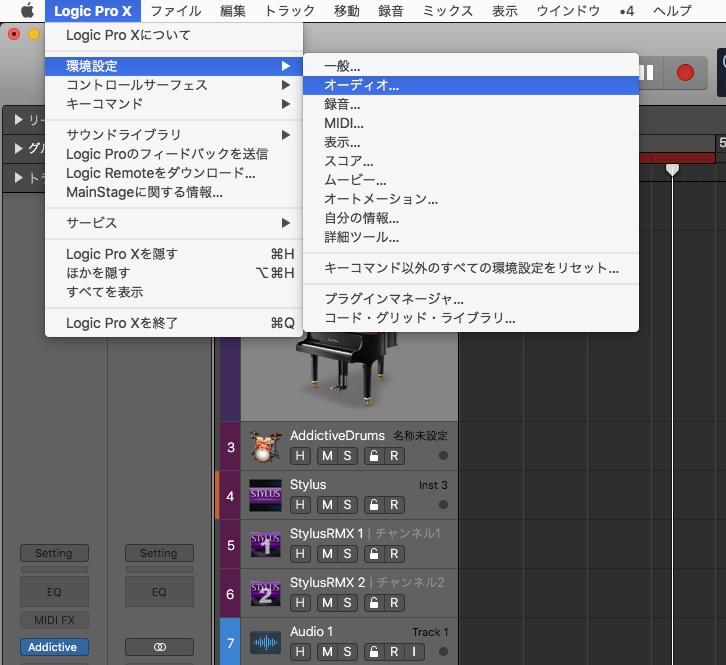
Task: Click the StylusRMX 1 track icon
Action: (265, 545)
